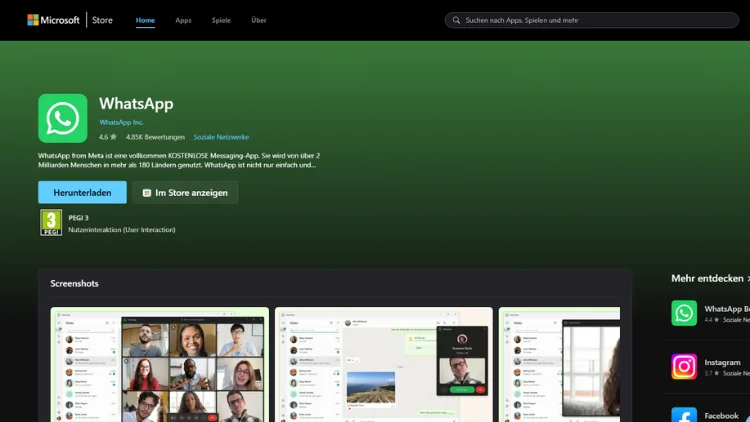Click the large WhatsApp app icon
Image resolution: width=750 pixels, height=422 pixels.
[63, 118]
